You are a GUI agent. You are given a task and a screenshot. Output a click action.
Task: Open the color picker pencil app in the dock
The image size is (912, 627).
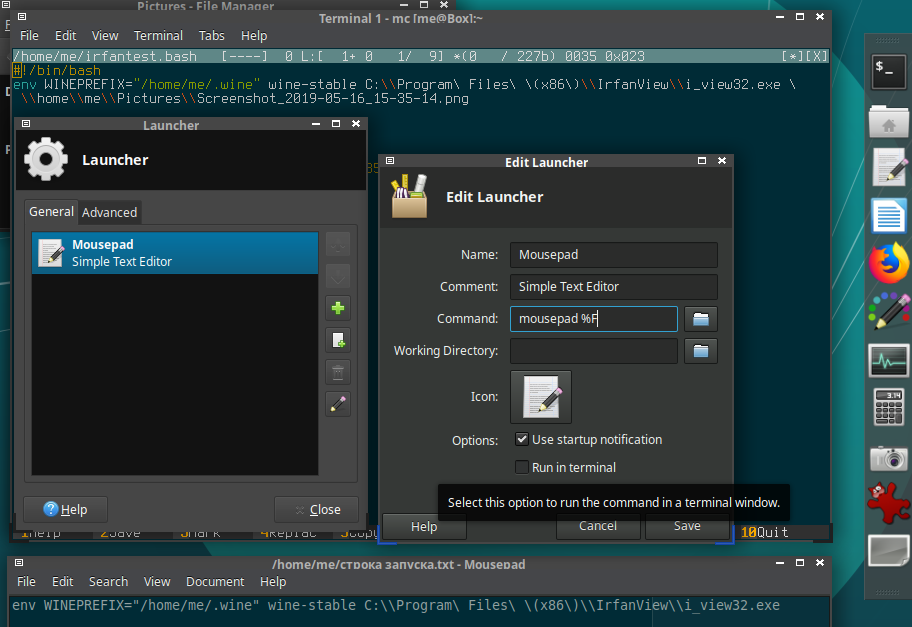point(889,311)
